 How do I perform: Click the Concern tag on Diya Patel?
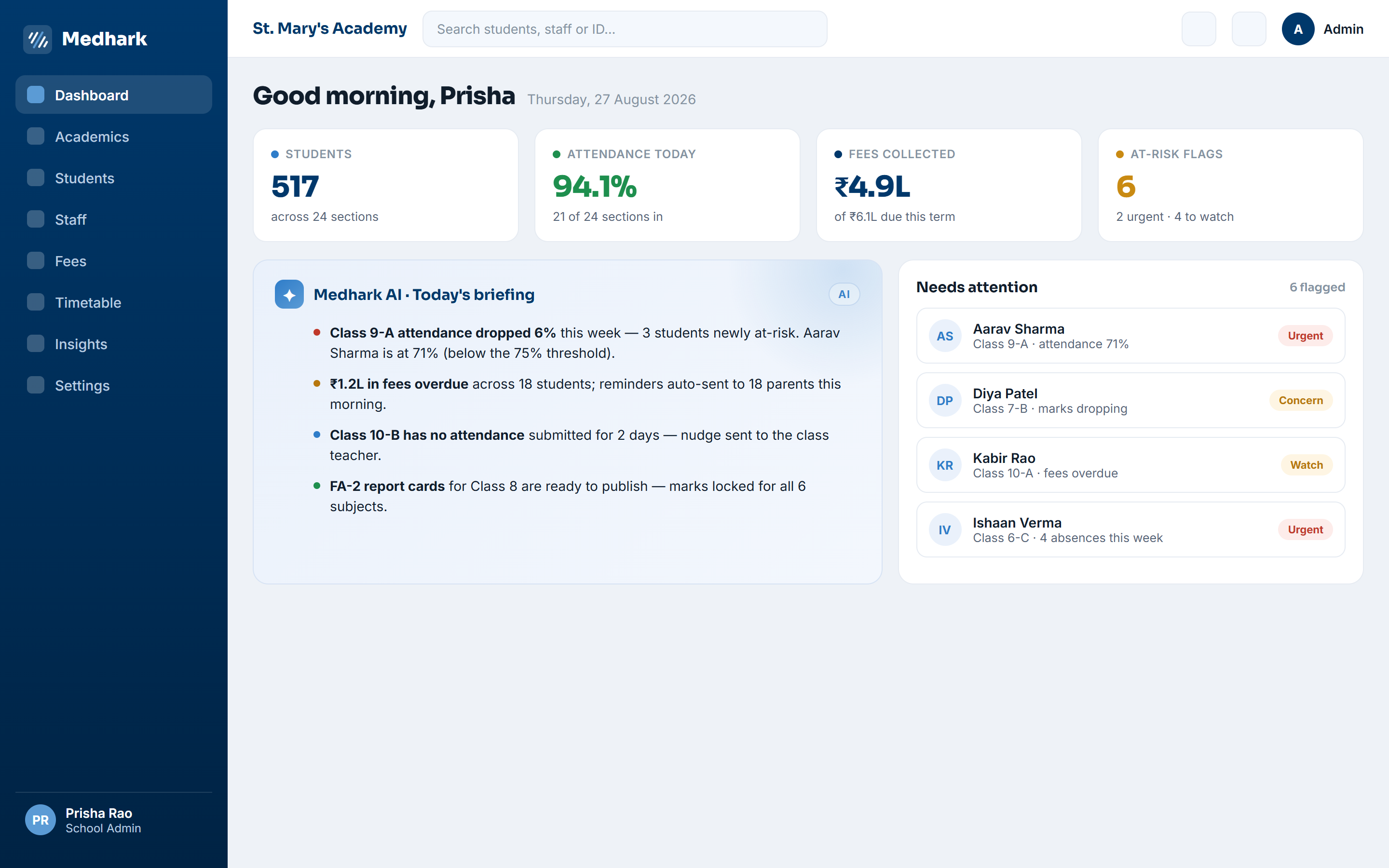pyautogui.click(x=1301, y=400)
